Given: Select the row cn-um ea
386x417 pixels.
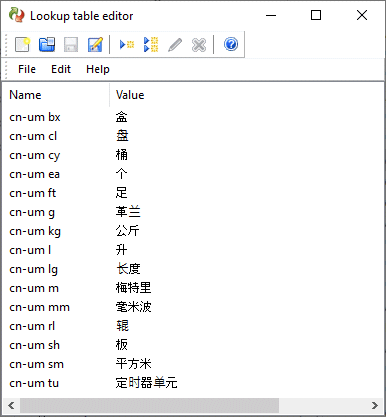Looking at the screenshot, I should coord(193,174).
